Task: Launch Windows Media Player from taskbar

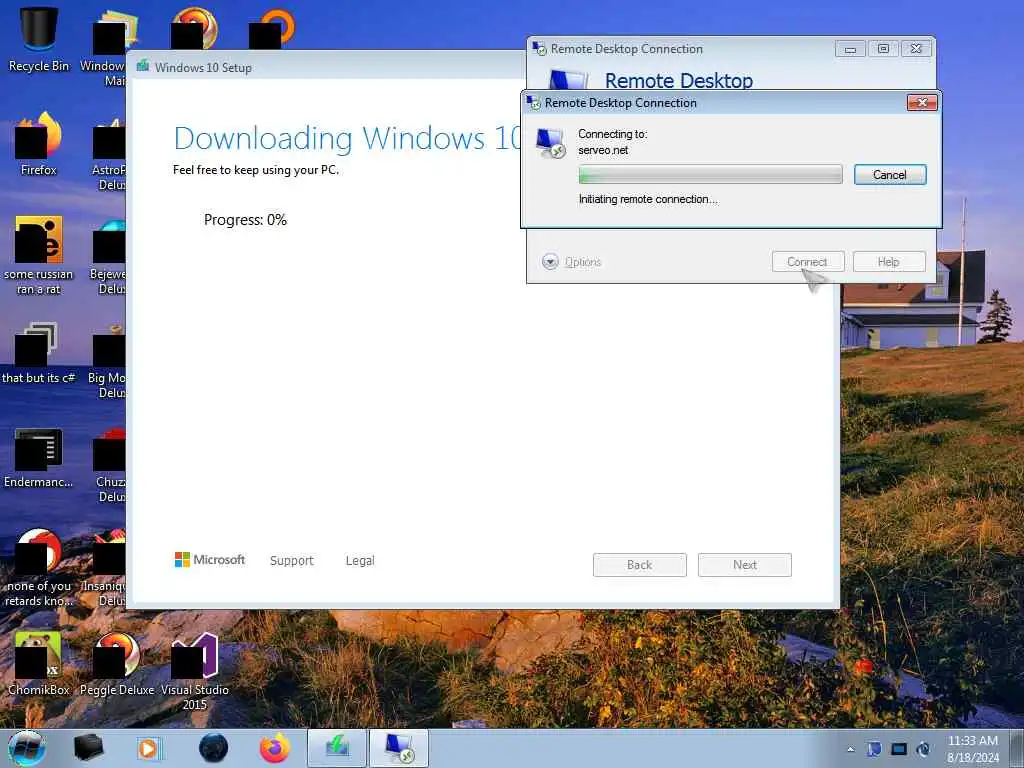Action: pos(149,748)
